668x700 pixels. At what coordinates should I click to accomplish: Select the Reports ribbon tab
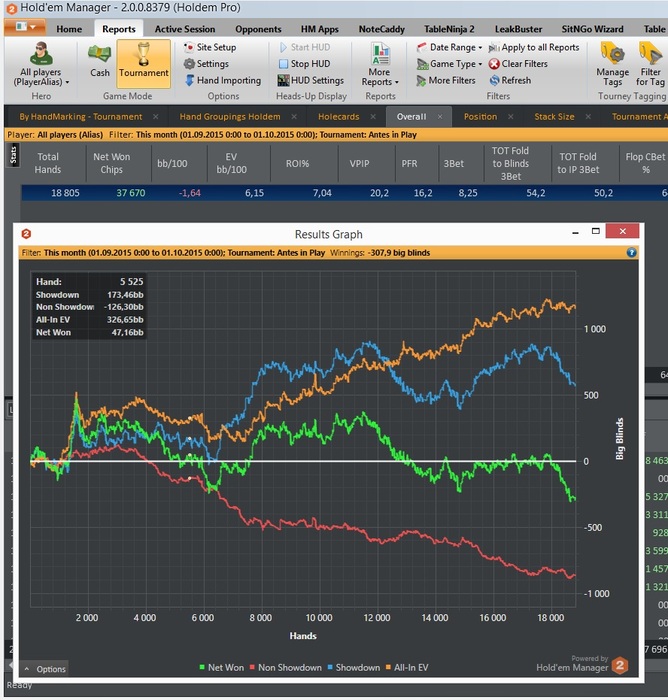(x=119, y=29)
